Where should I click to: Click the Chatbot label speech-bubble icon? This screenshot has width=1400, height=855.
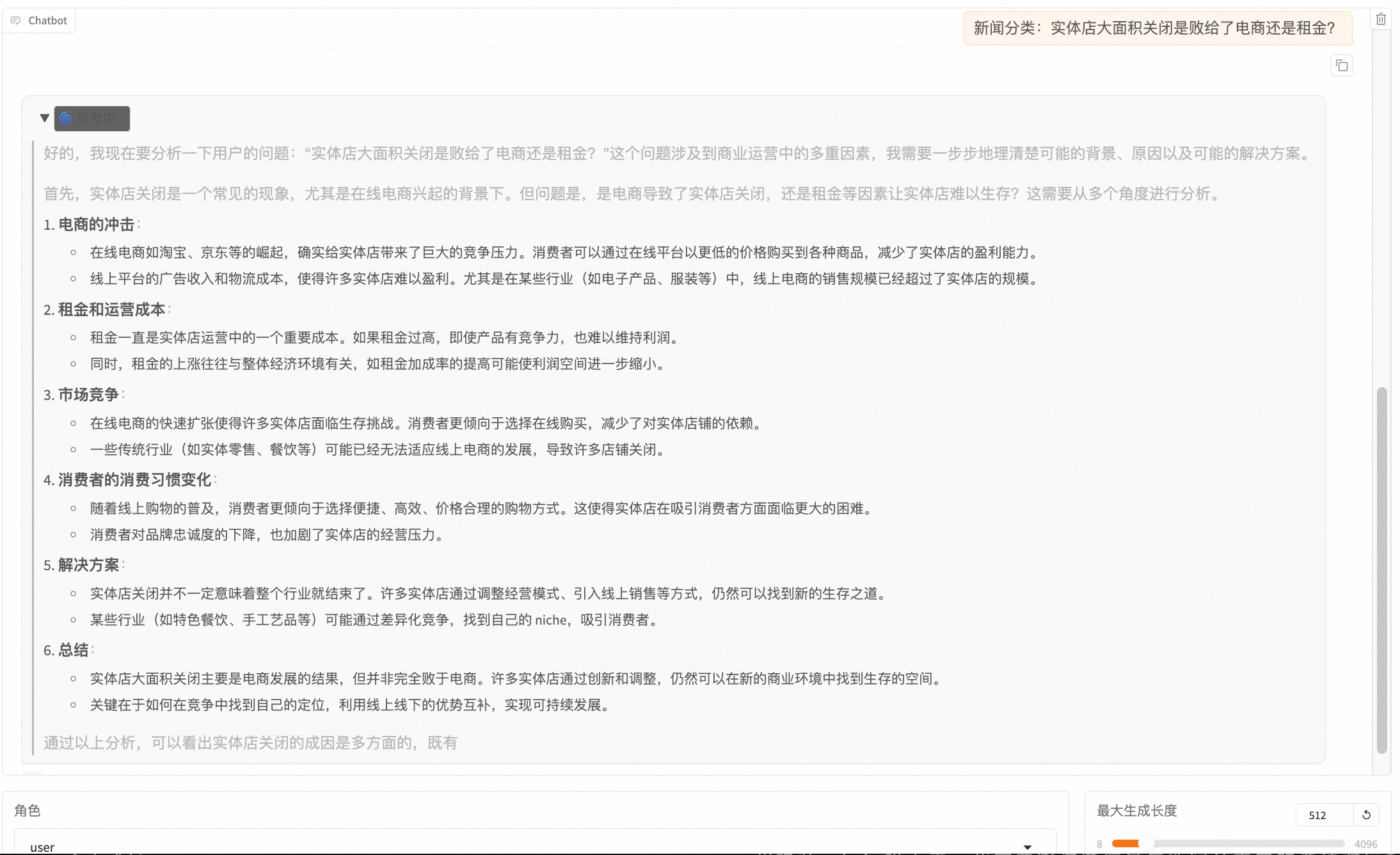16,20
